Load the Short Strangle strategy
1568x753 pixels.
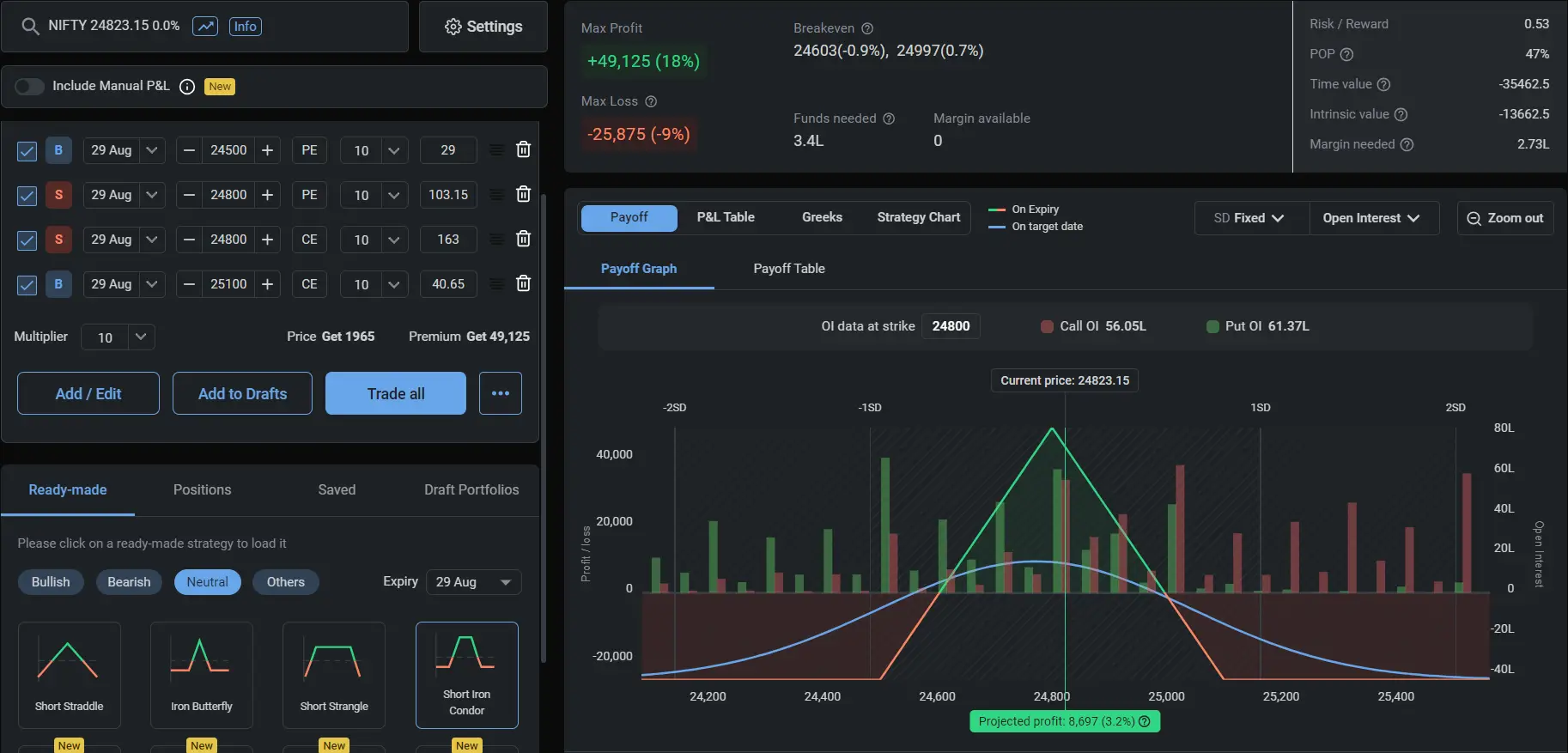coord(334,675)
